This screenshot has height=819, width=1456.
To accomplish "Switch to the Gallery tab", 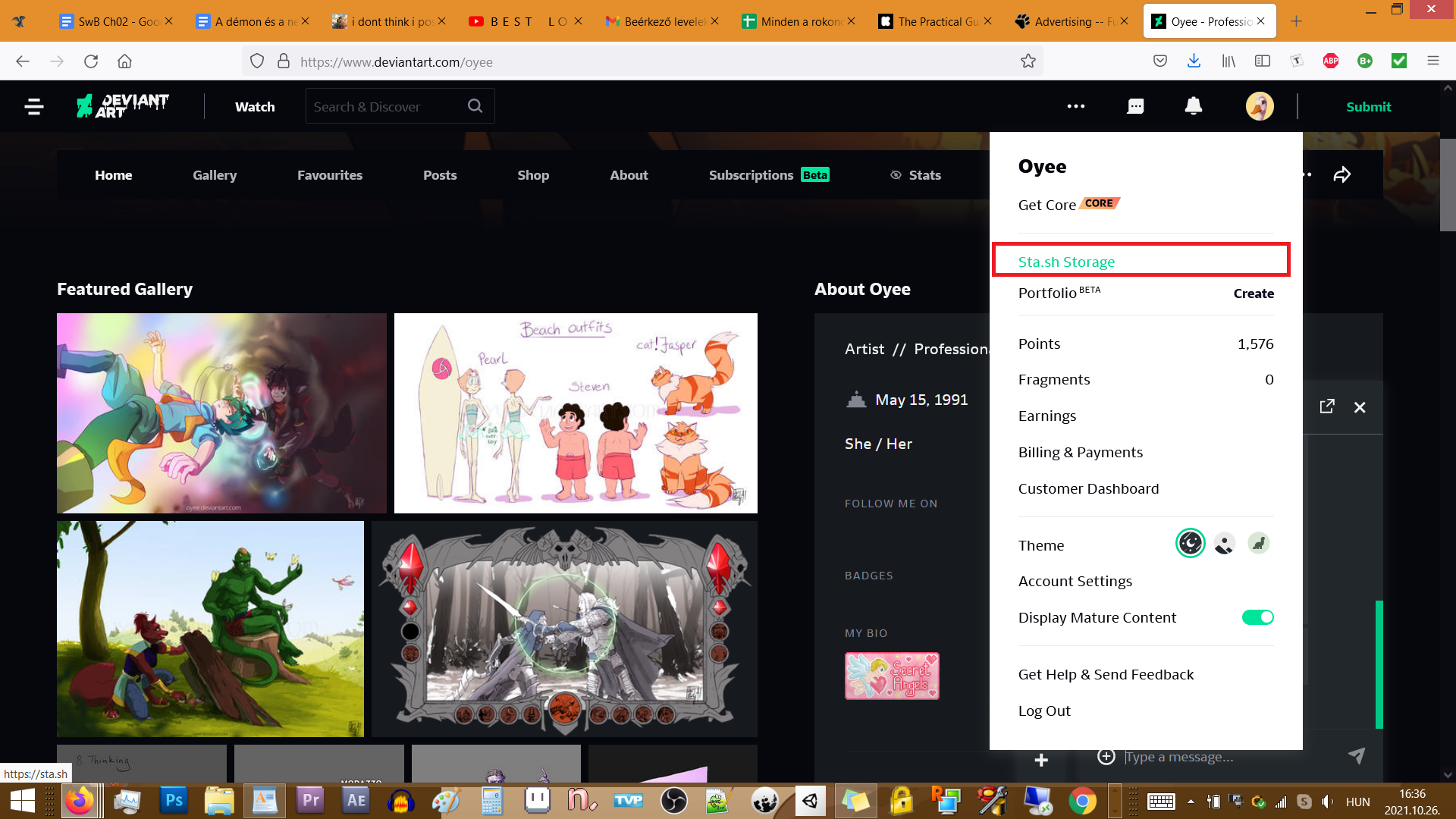I will click(215, 175).
